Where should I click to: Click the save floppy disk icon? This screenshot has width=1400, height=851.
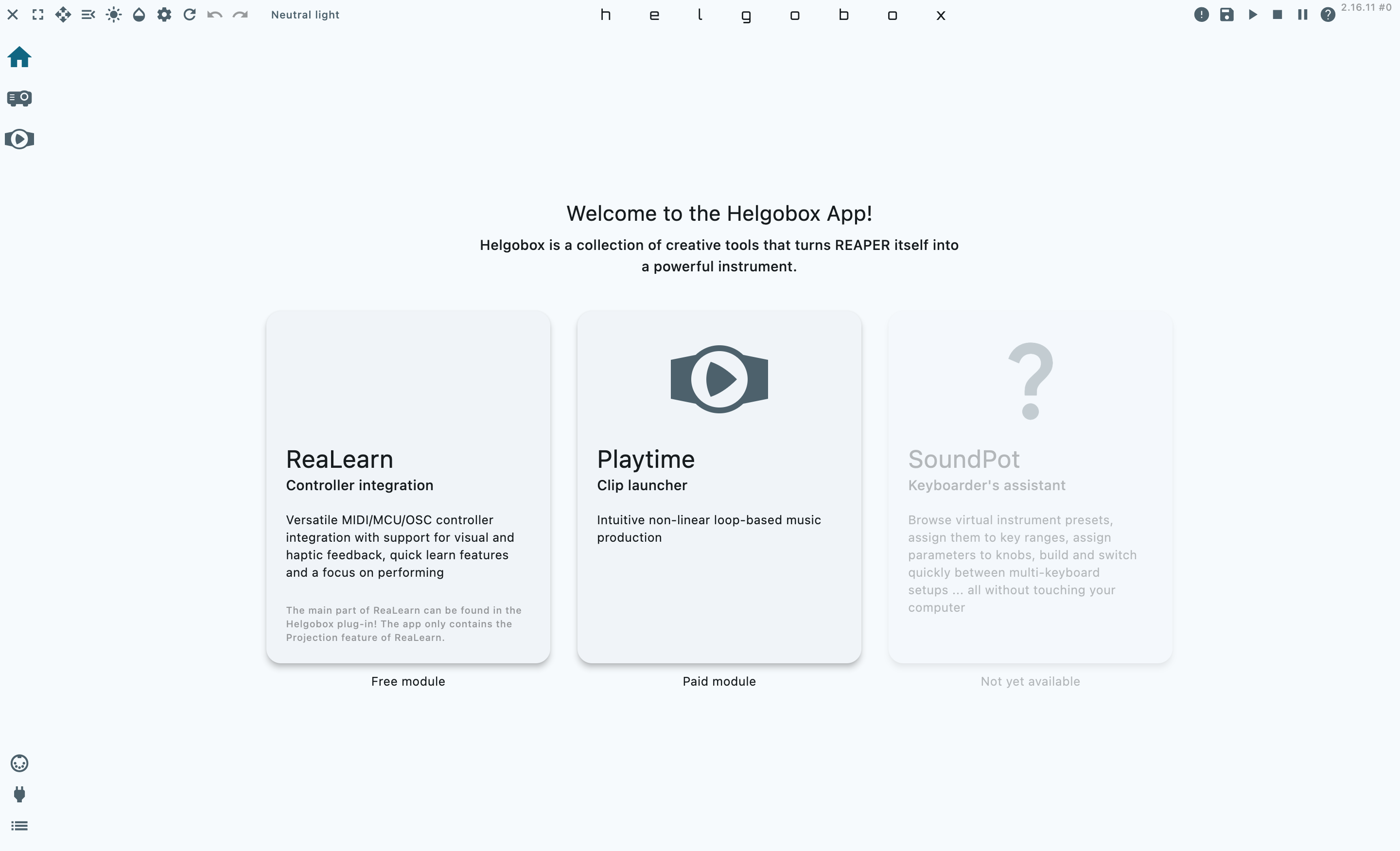[x=1227, y=15]
